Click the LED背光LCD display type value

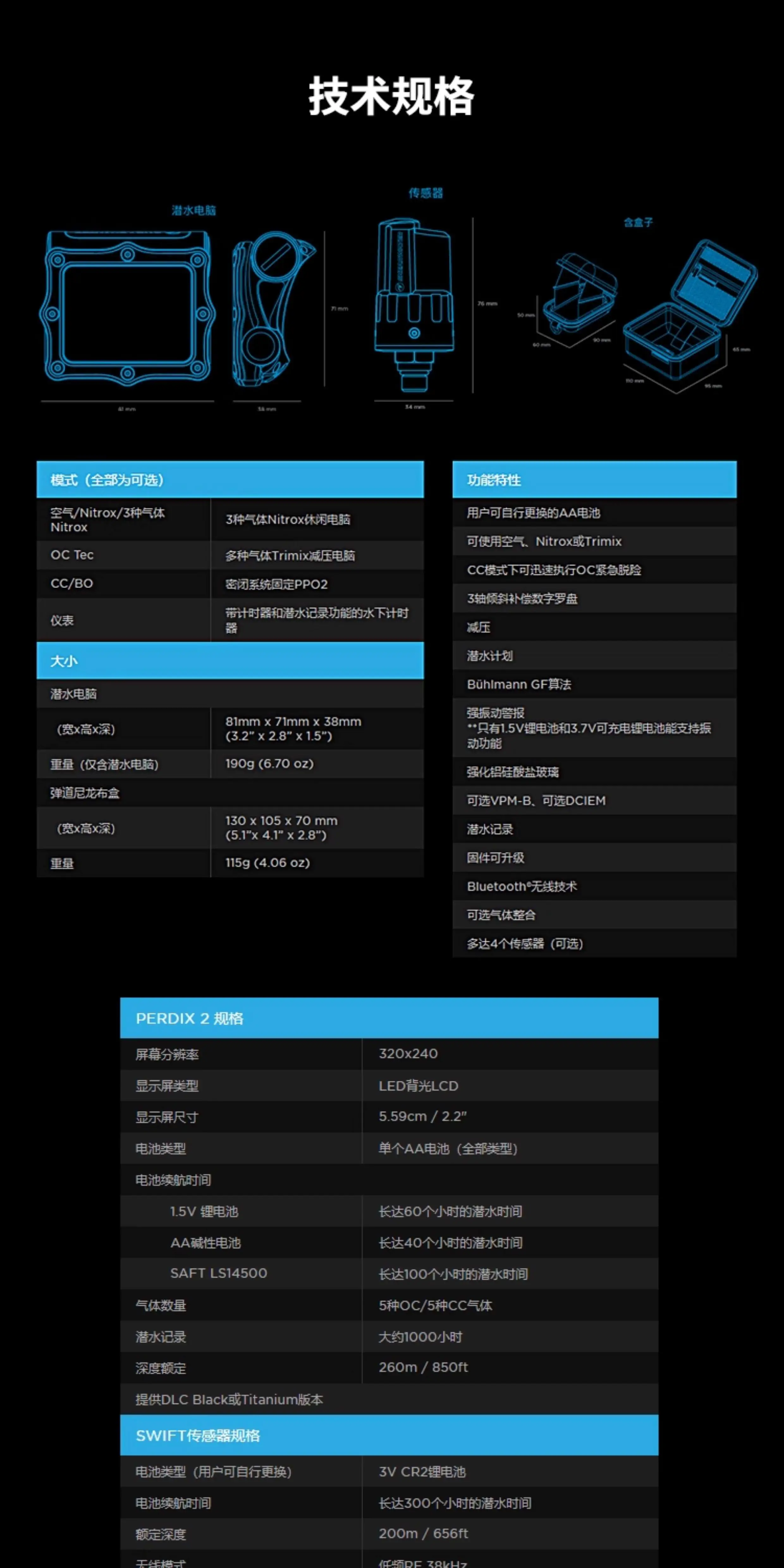click(x=418, y=1086)
